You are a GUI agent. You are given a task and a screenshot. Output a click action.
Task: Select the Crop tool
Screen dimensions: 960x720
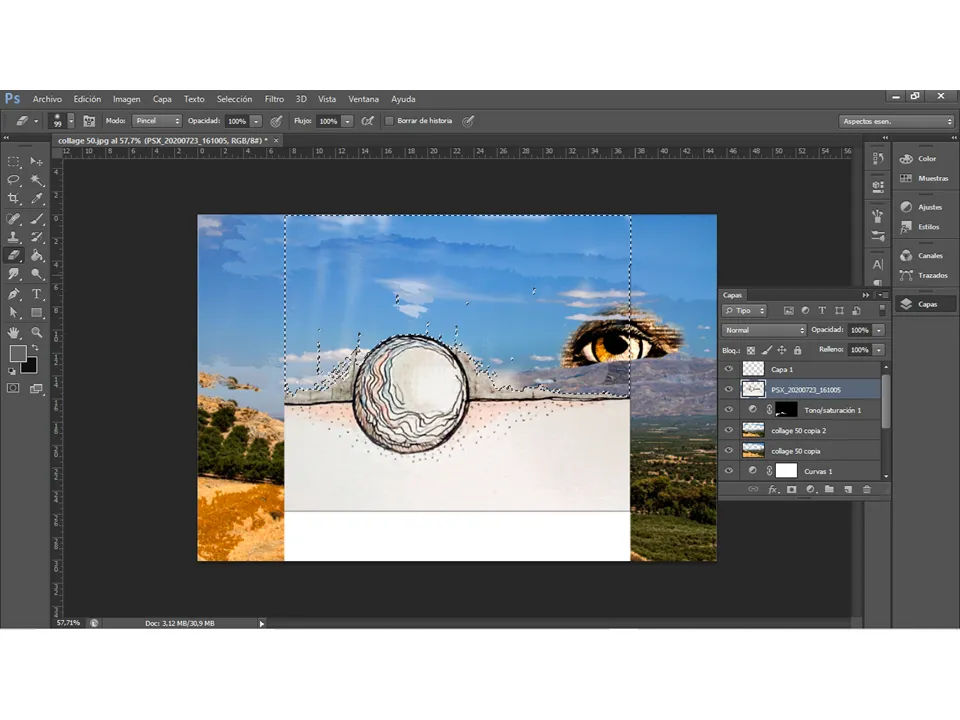click(13, 198)
